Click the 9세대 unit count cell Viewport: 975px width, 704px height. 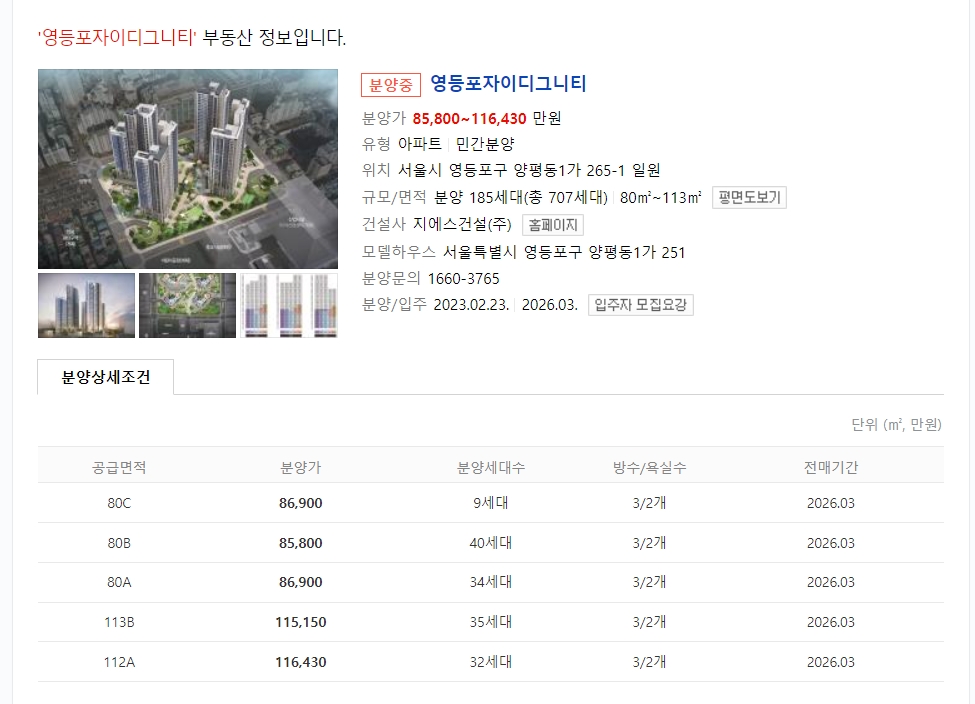coord(491,503)
